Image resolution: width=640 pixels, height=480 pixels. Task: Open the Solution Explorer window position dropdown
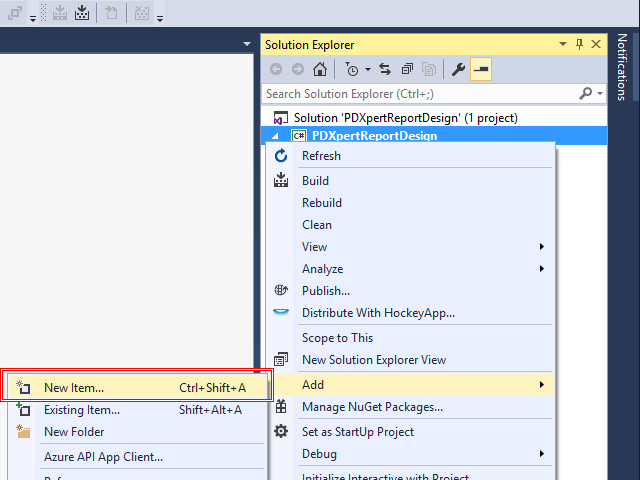pos(563,44)
